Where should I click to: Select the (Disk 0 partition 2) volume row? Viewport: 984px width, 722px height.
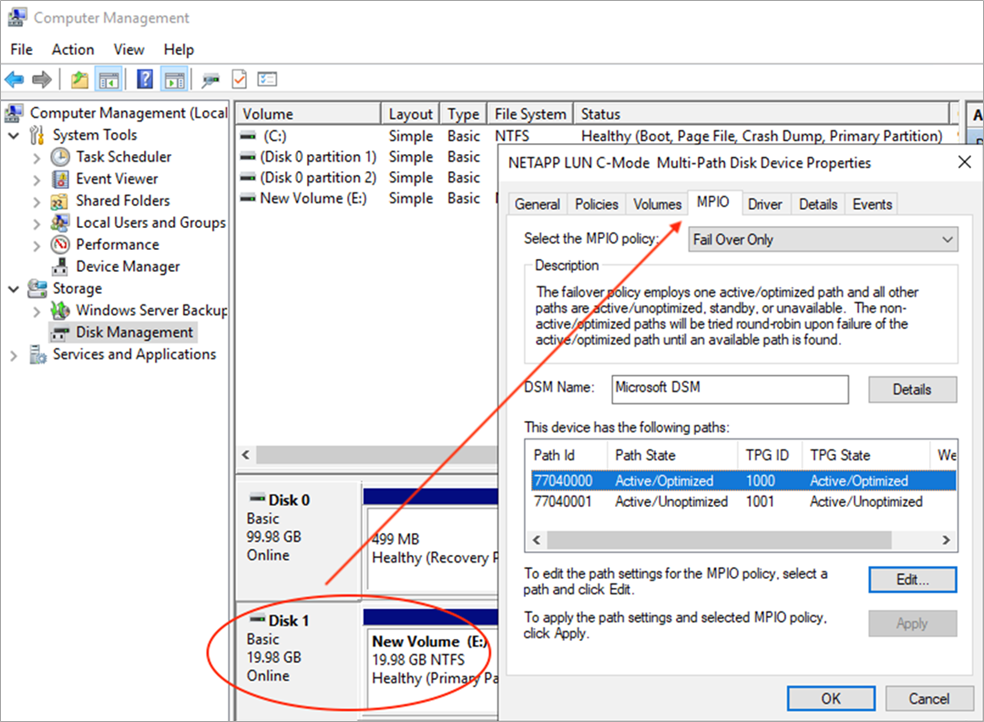pos(368,178)
